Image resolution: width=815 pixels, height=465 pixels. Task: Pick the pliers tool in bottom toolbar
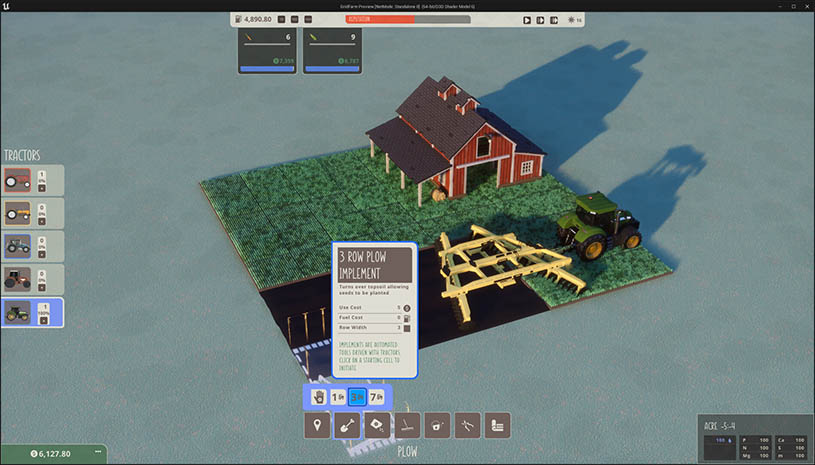point(467,426)
